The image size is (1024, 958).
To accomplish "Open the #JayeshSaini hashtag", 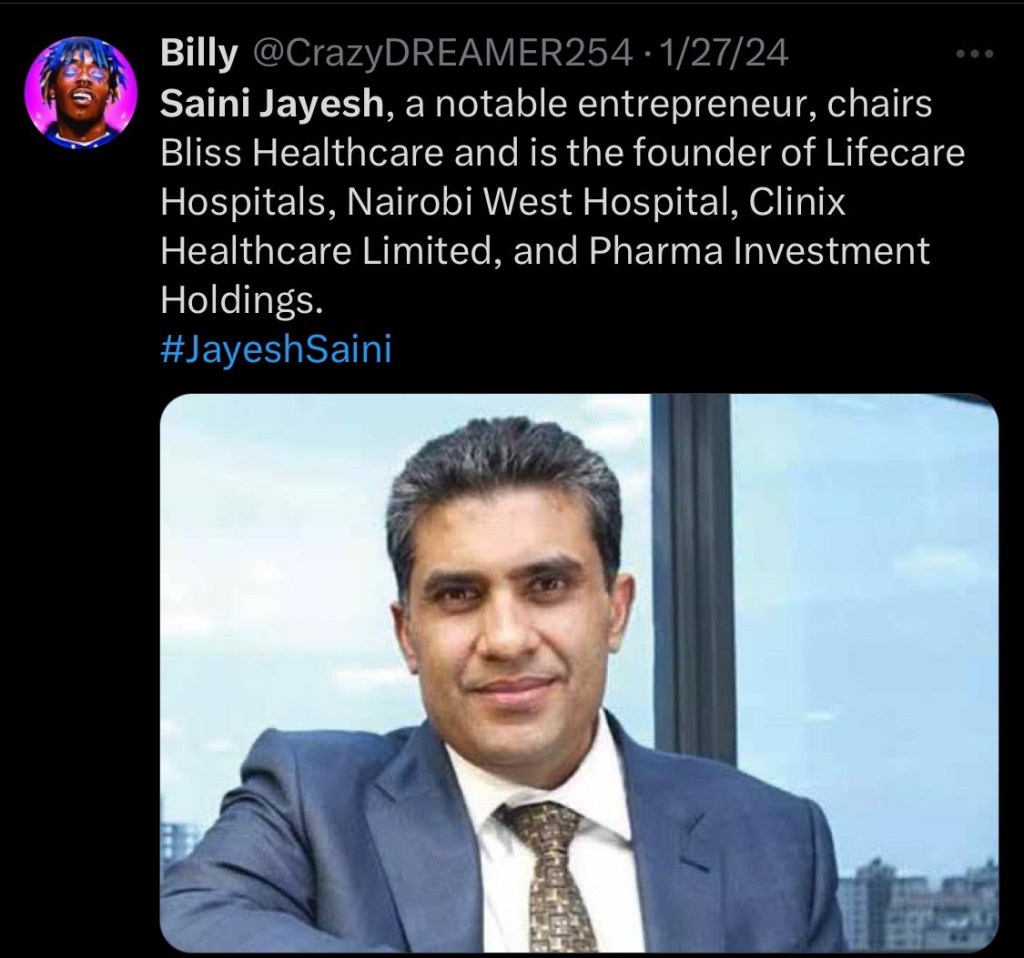I will coord(276,349).
